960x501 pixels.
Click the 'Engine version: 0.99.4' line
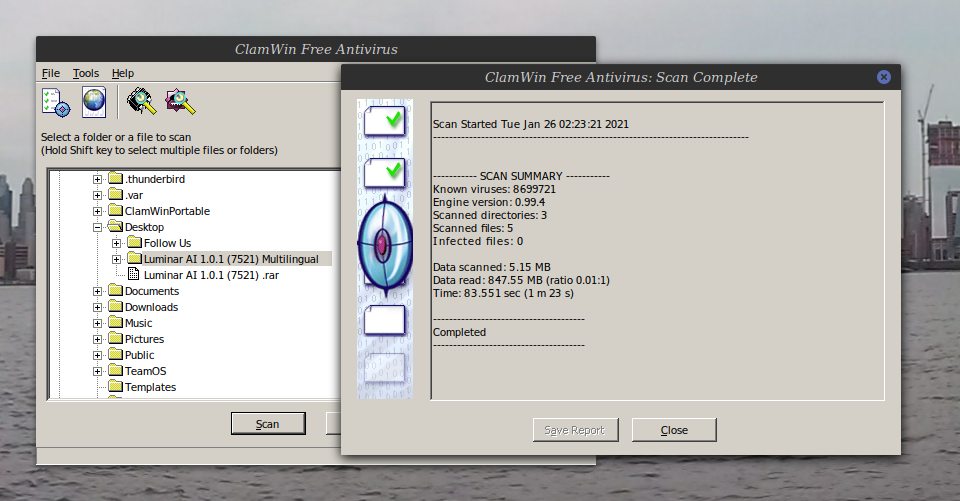point(489,202)
